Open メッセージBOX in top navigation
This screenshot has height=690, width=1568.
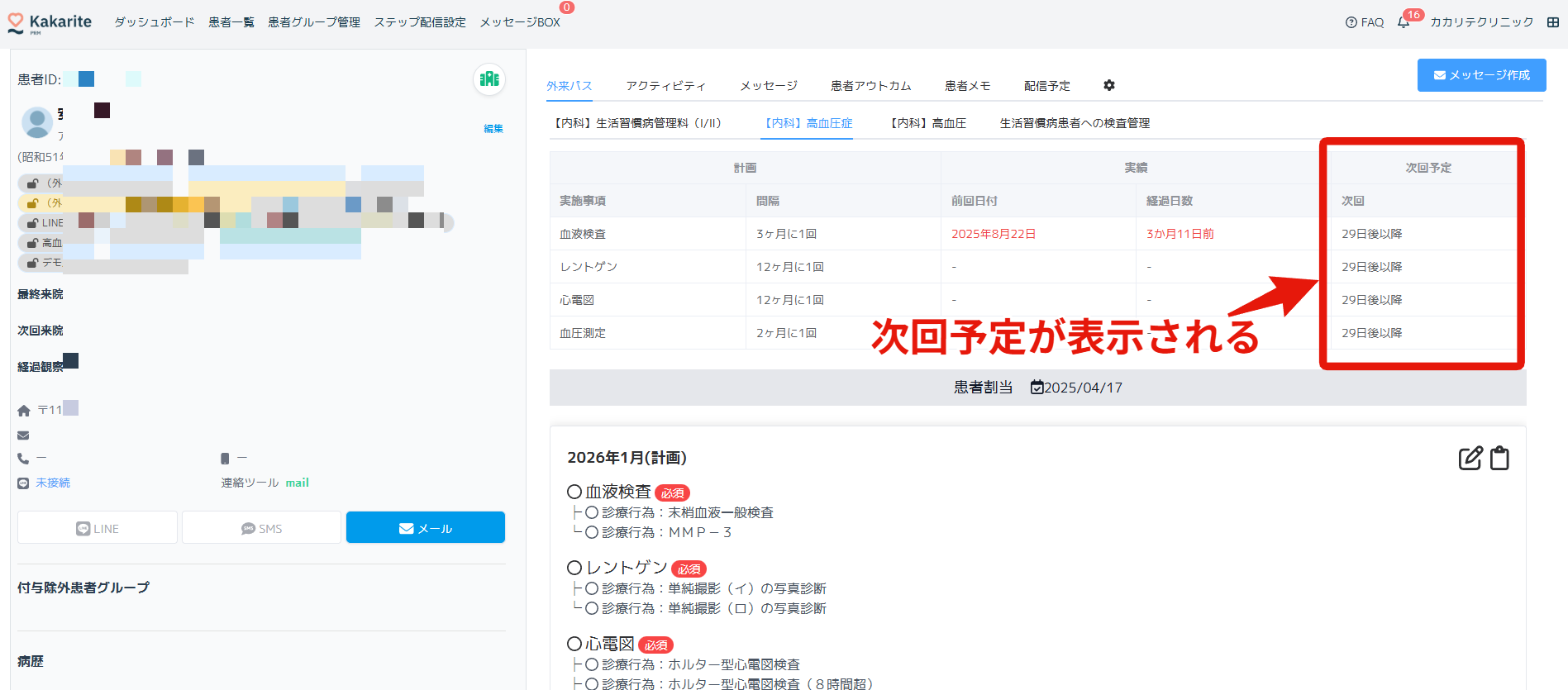[x=520, y=22]
